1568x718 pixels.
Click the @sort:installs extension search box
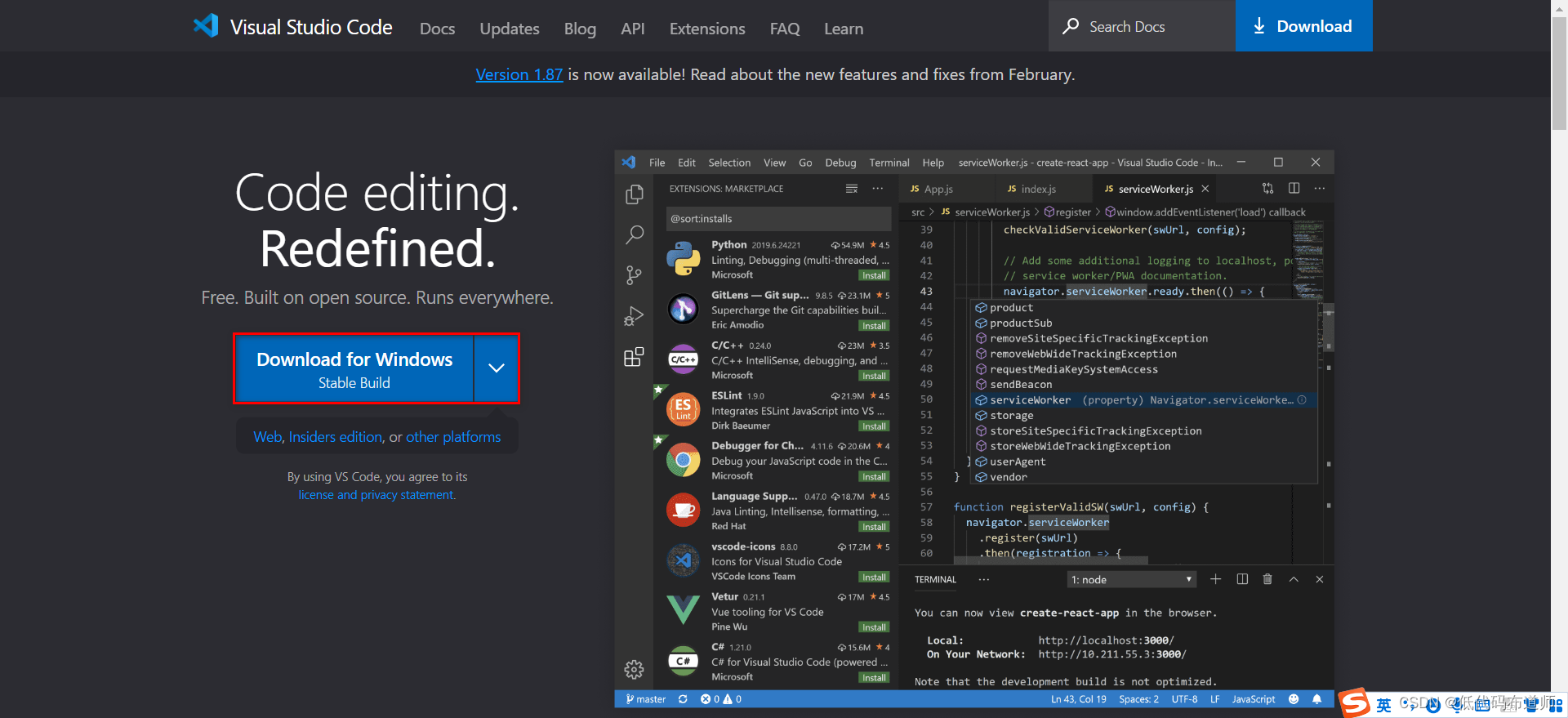[x=778, y=219]
